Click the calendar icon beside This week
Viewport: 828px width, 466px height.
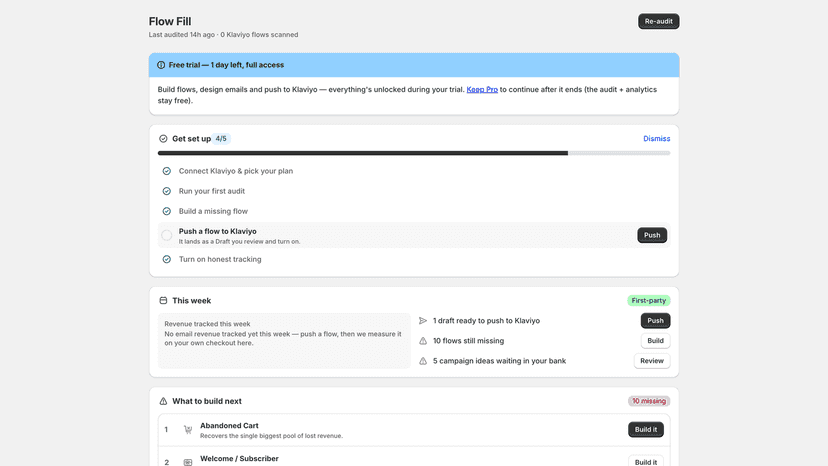coord(163,301)
